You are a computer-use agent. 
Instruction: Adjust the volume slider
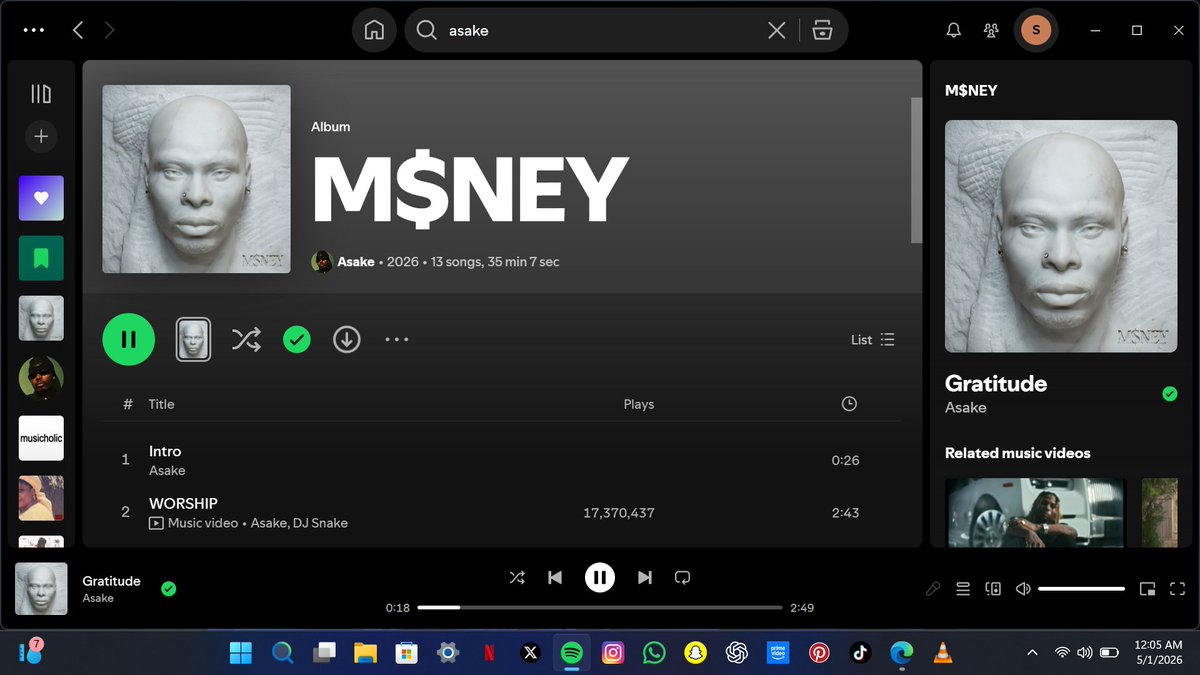(x=1082, y=589)
